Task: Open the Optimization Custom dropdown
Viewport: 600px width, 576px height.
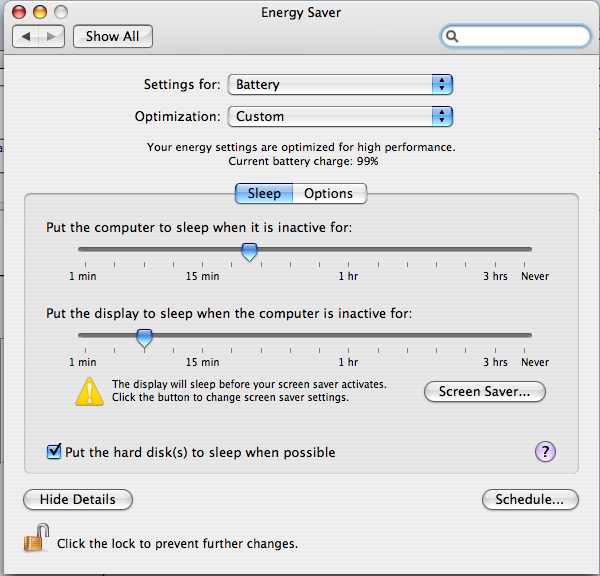Action: pos(340,116)
